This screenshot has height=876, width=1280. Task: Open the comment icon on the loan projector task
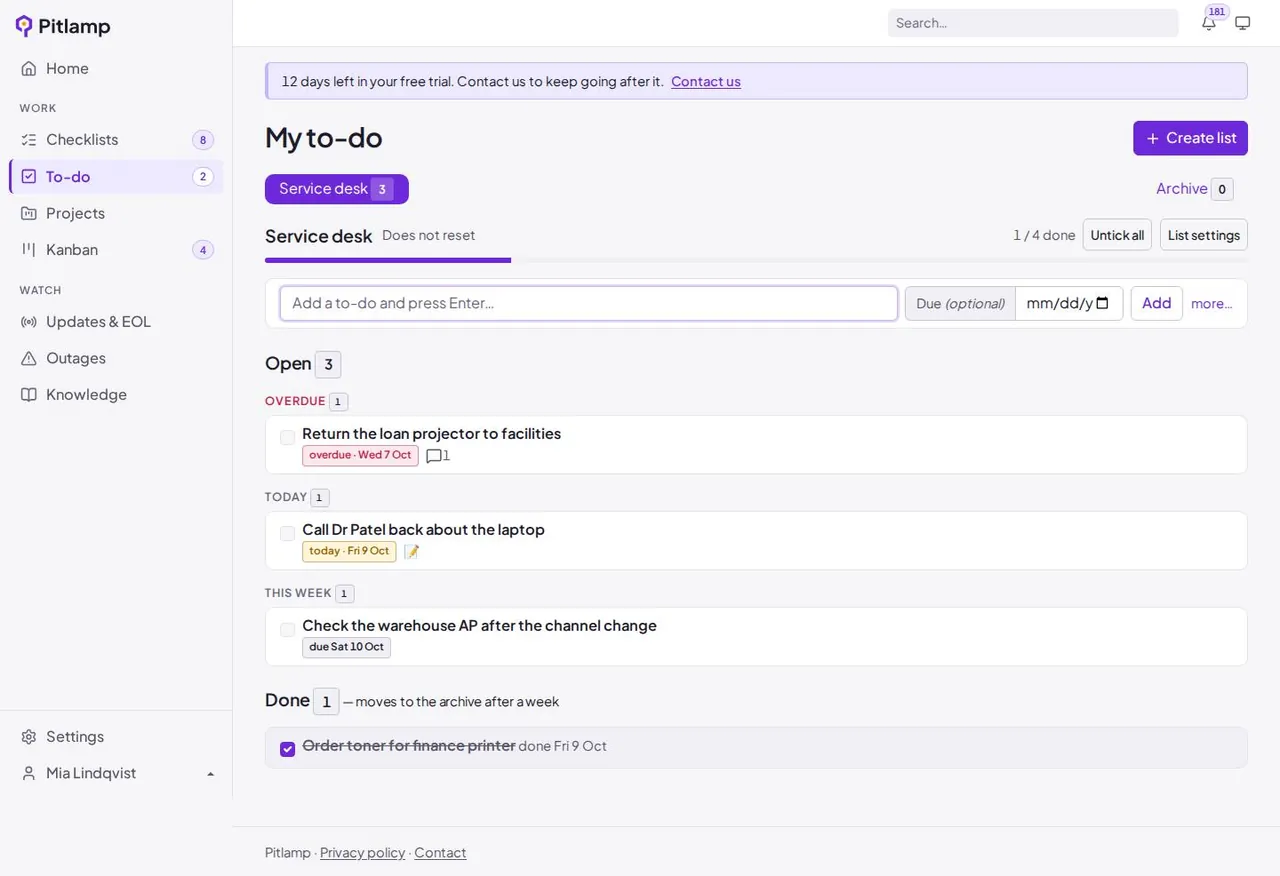click(x=434, y=456)
